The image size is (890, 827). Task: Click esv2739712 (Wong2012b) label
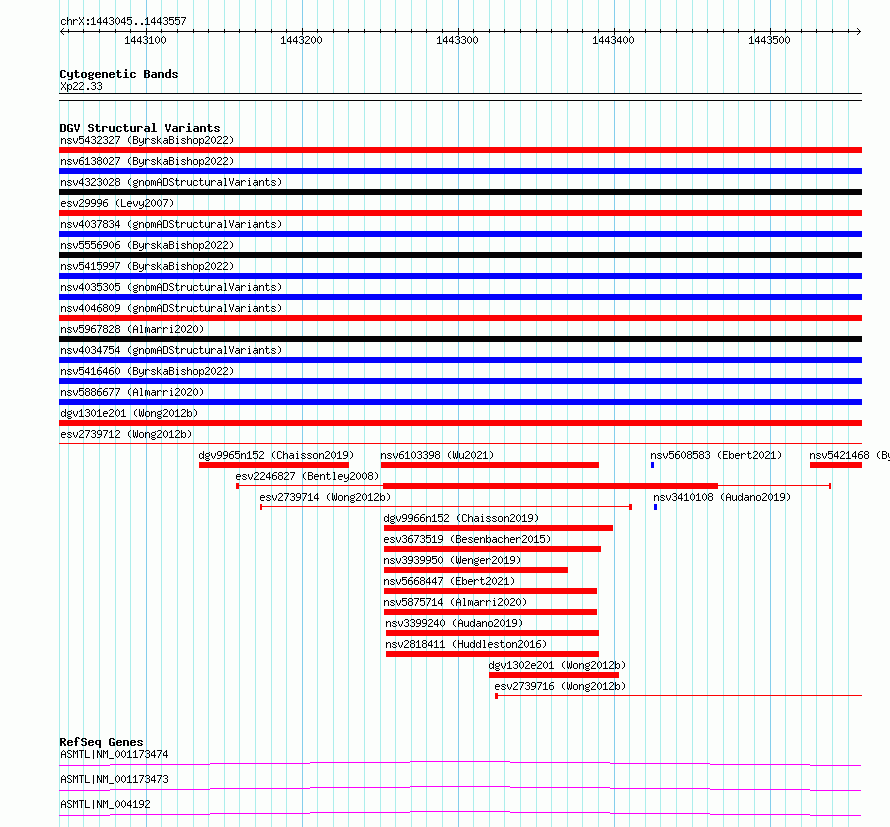[x=126, y=434]
